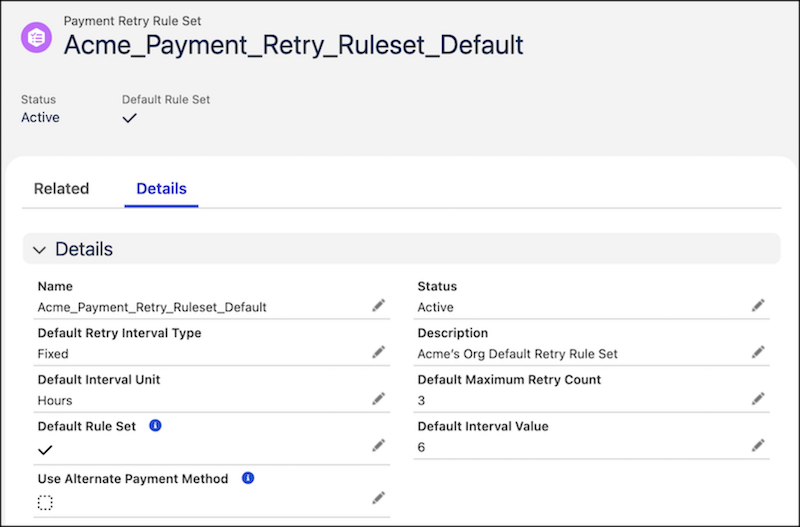Edit Description field pencil icon

coord(758,352)
